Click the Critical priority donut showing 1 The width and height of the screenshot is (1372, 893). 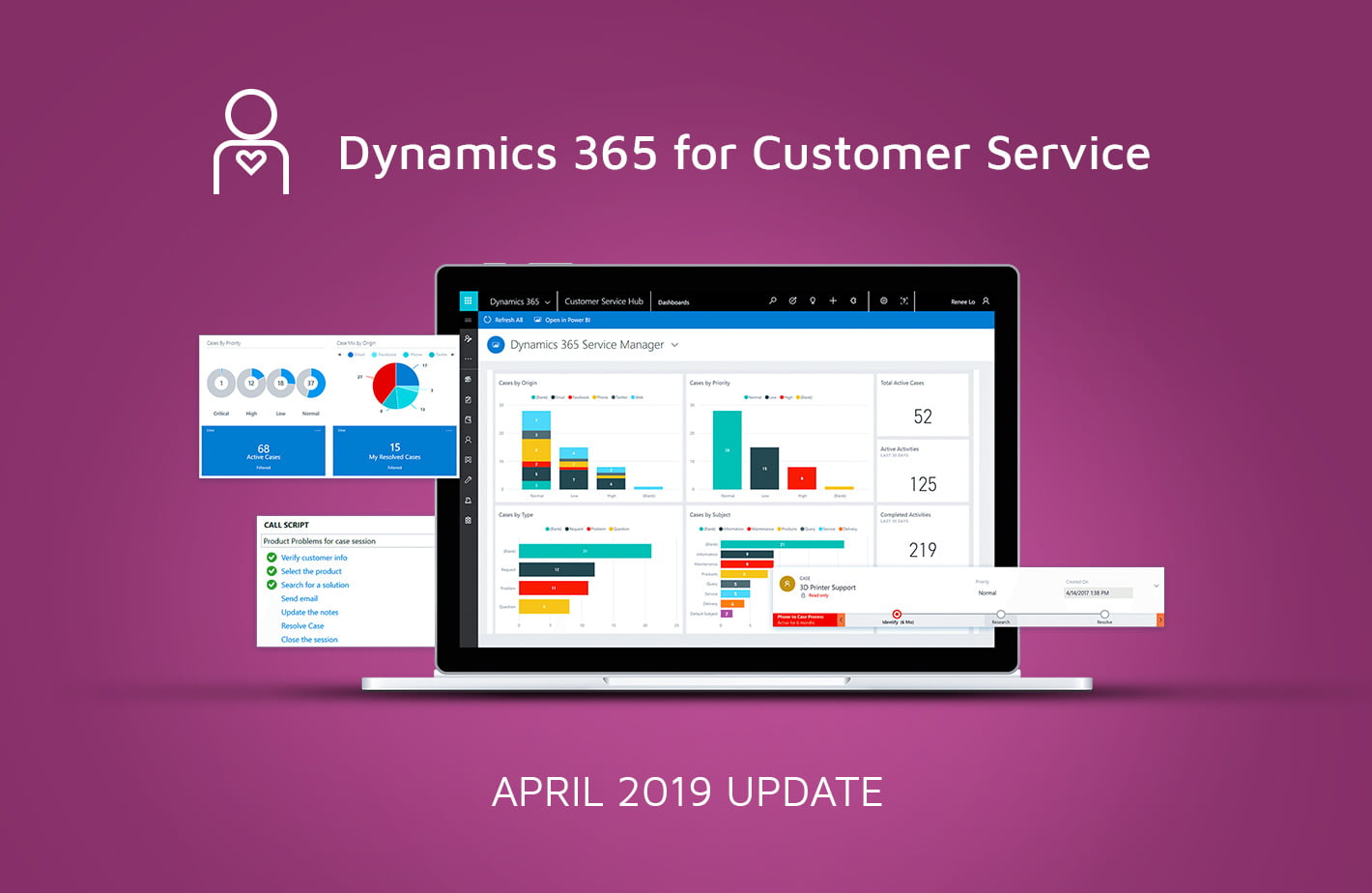(221, 383)
